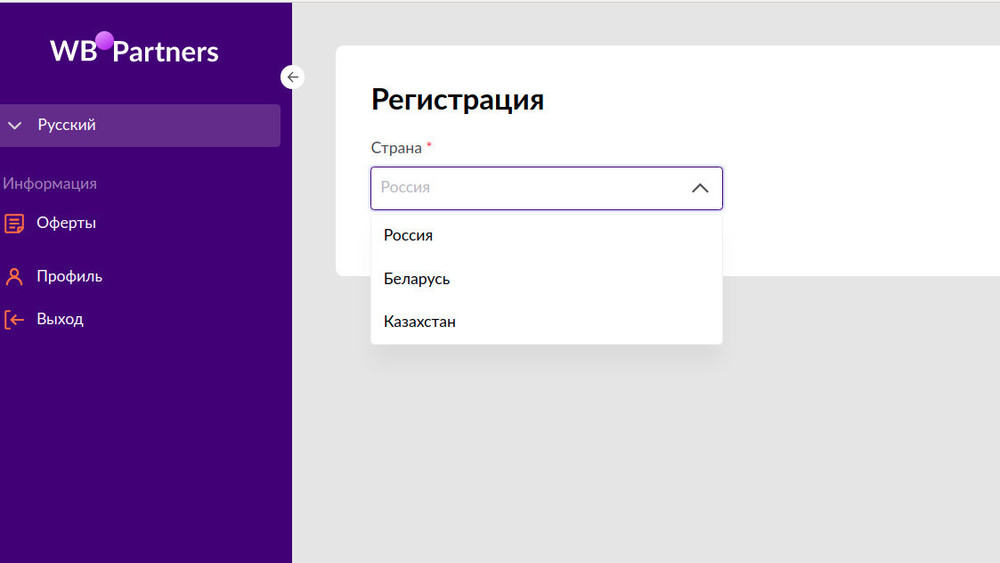Click the Профиль person icon
The width and height of the screenshot is (1000, 563).
14,277
